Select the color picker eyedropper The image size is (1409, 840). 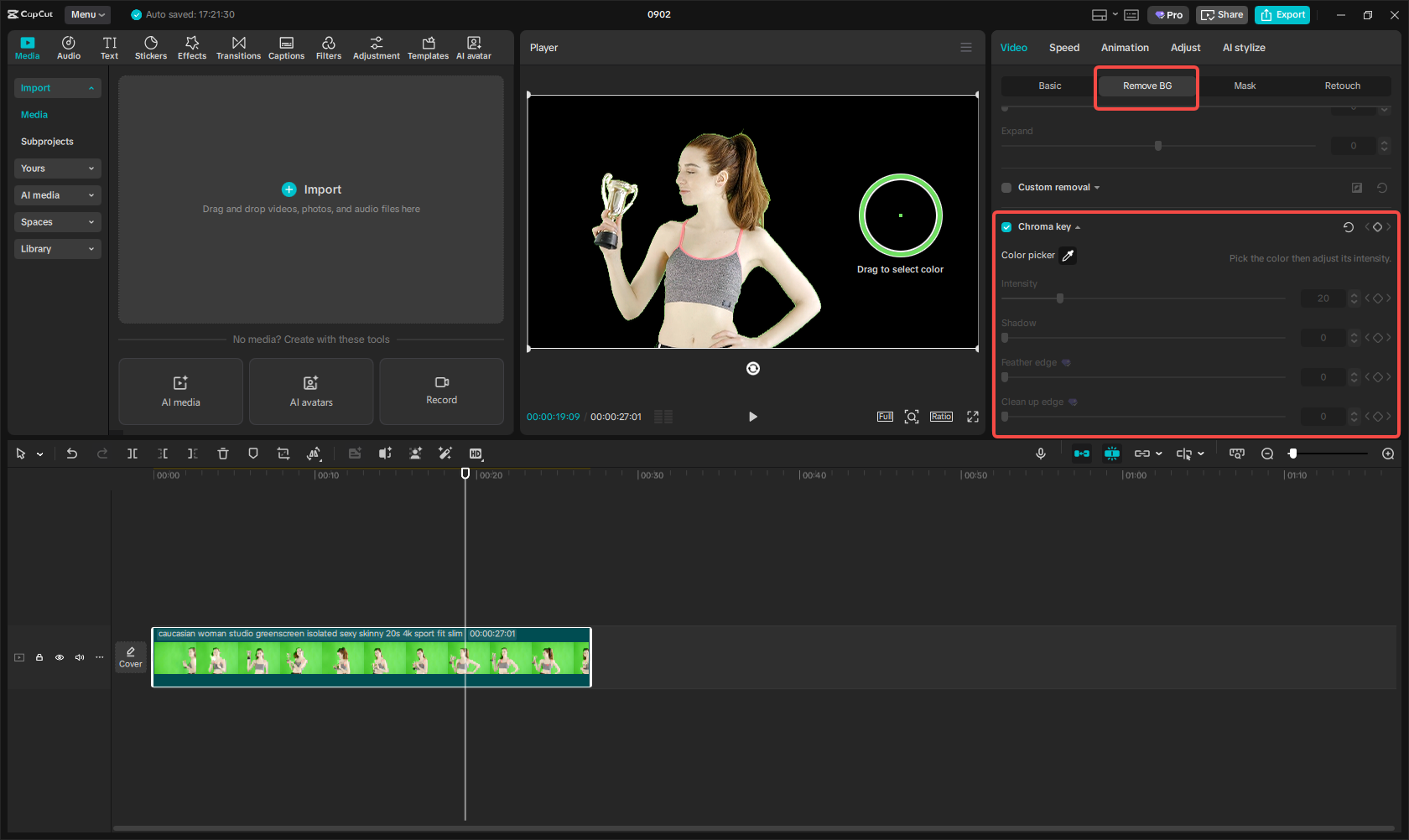[x=1068, y=256]
